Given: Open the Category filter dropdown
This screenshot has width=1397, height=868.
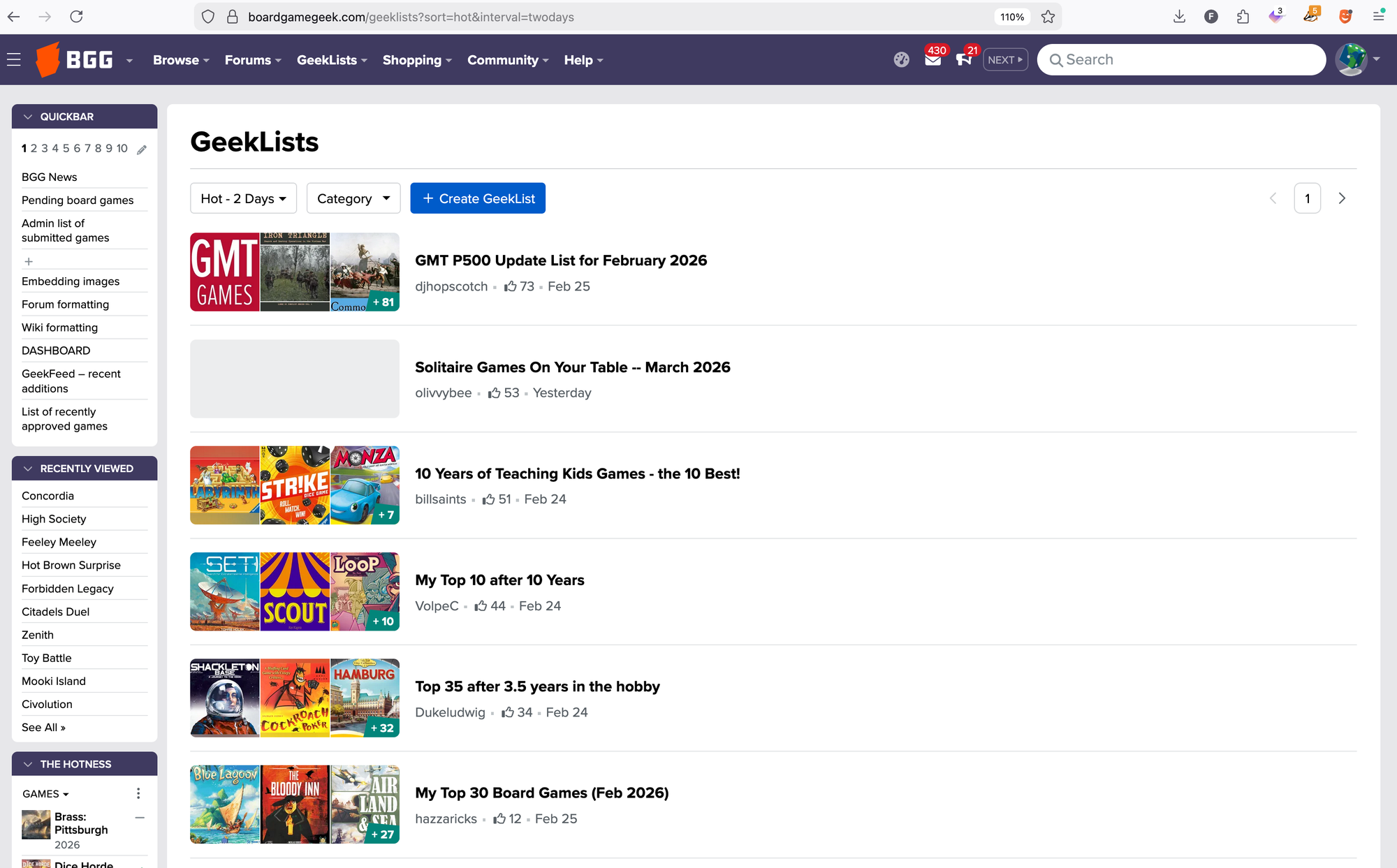Looking at the screenshot, I should 353,198.
